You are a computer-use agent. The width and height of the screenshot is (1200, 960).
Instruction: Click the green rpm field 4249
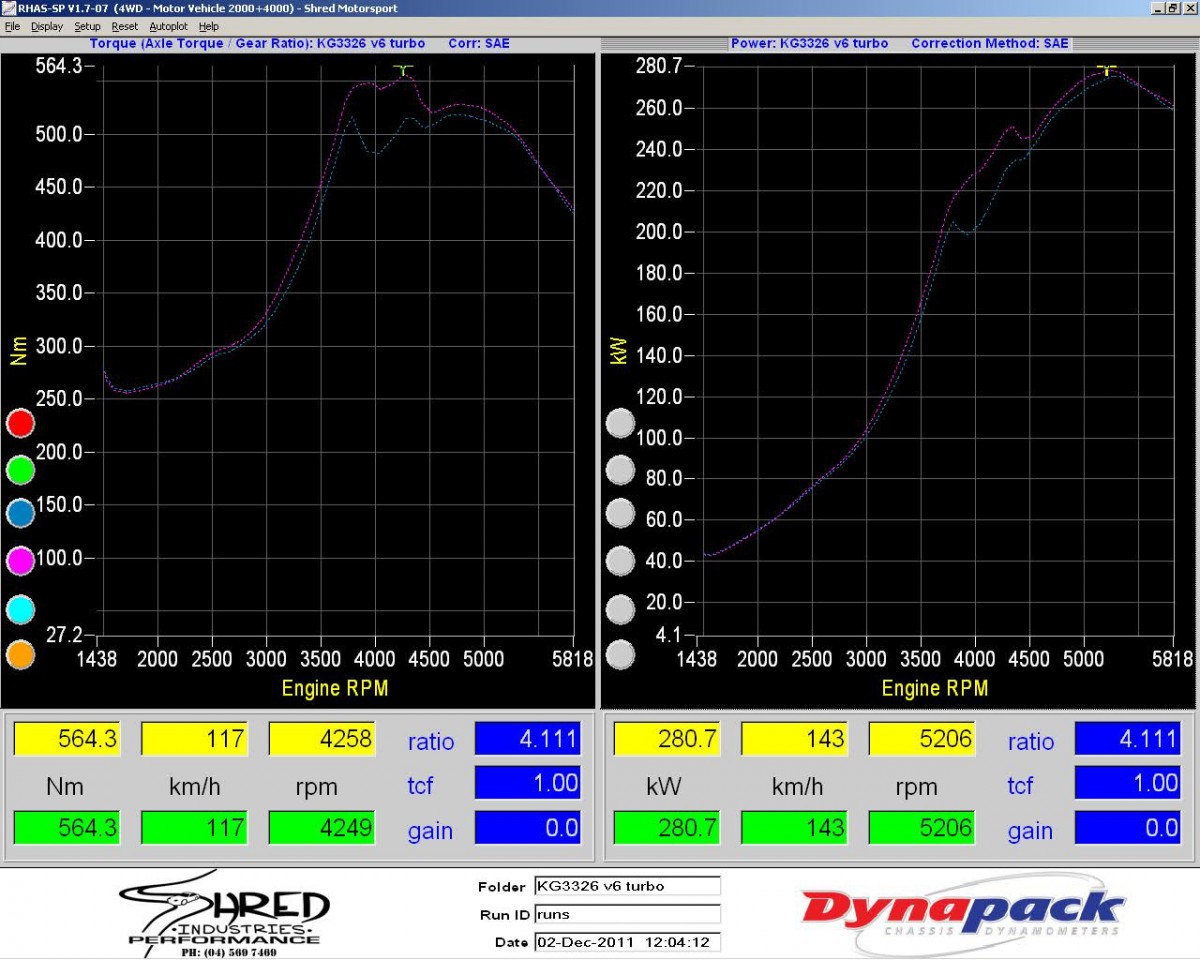coord(322,828)
